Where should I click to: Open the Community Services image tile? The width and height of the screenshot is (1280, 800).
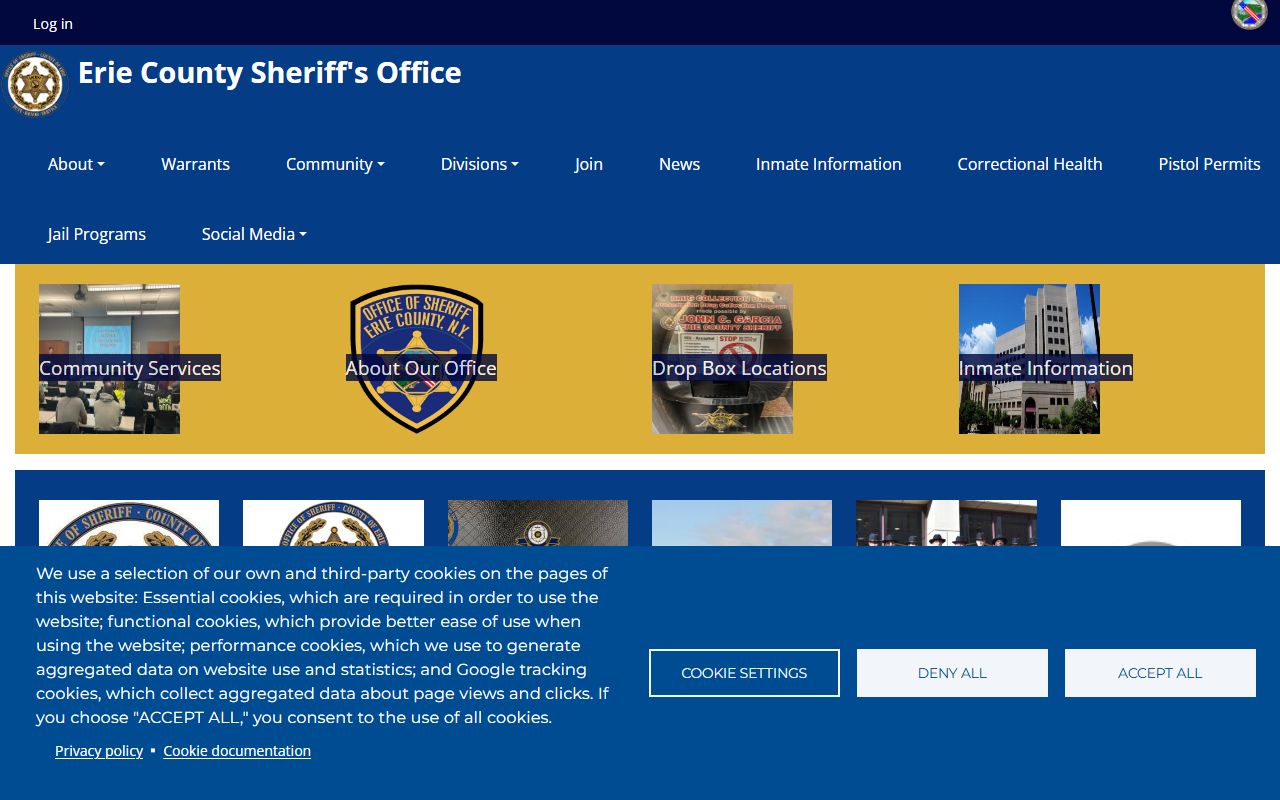point(110,359)
